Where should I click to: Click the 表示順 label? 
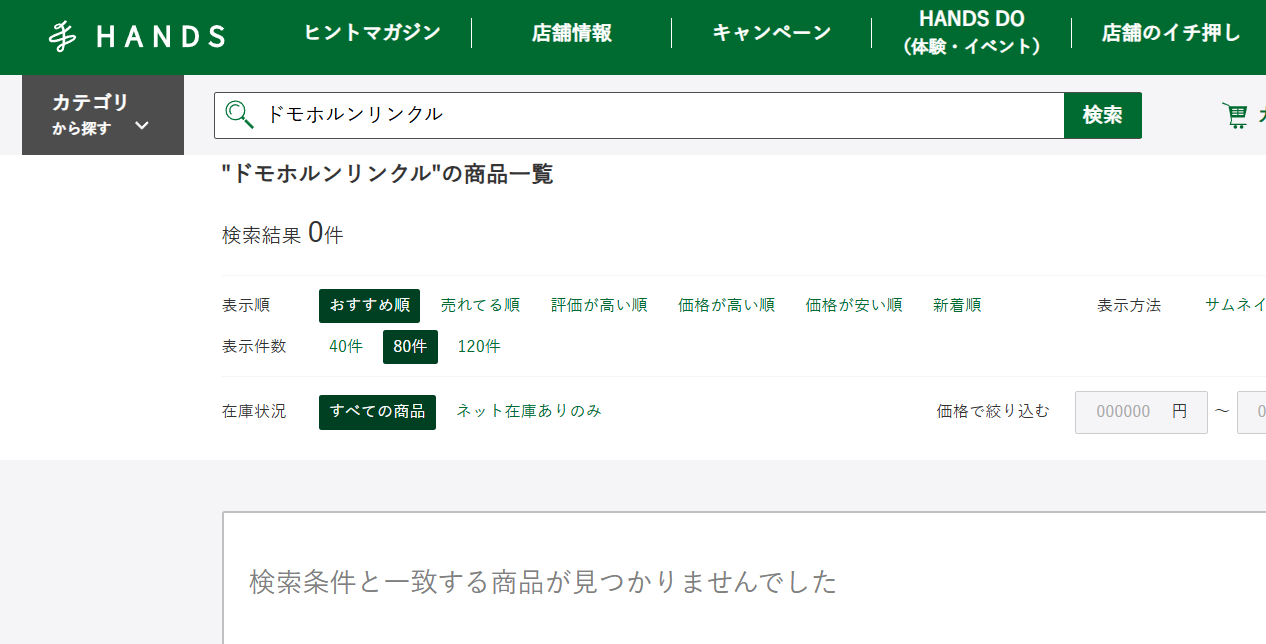[x=246, y=306]
